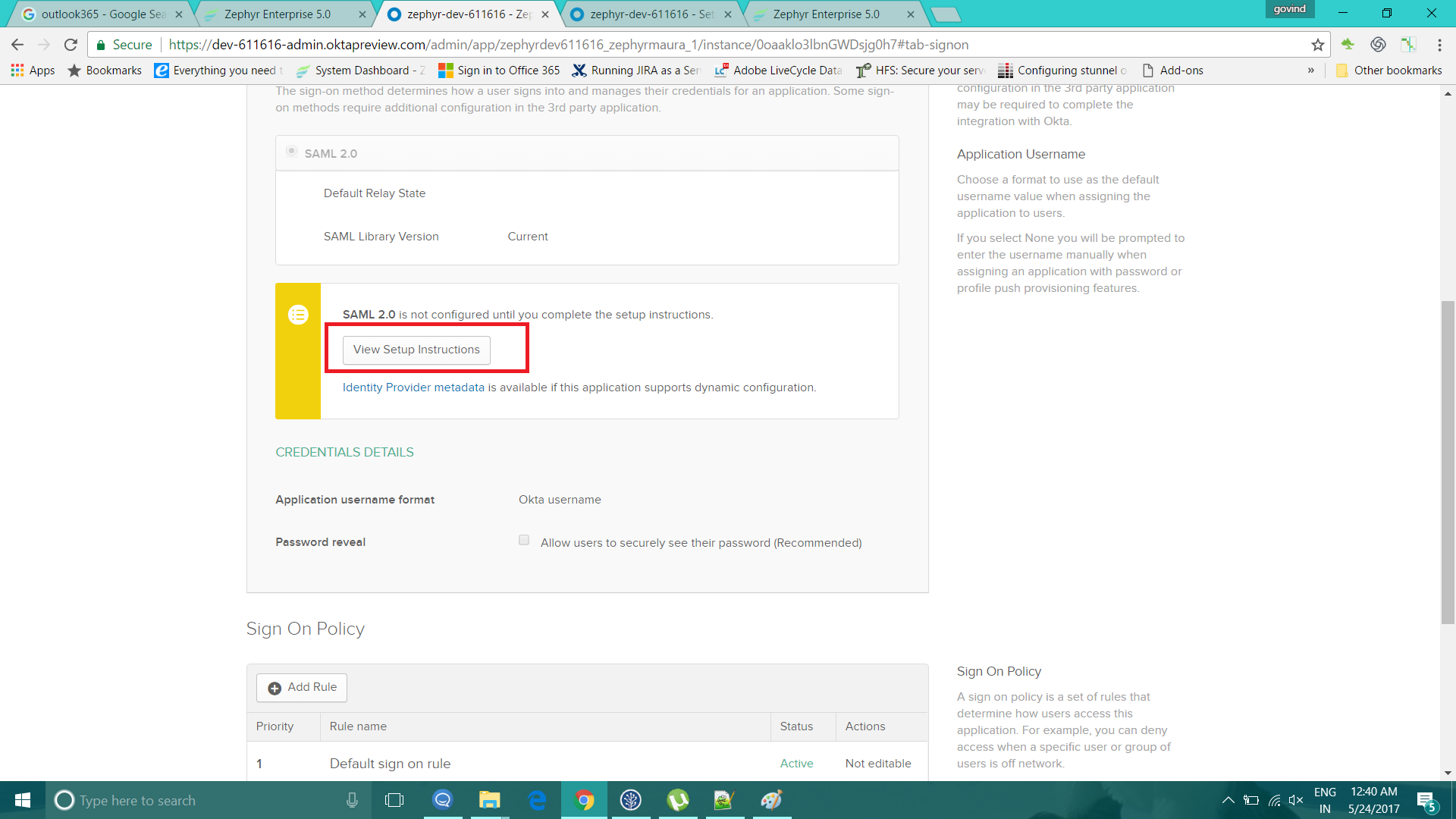
Task: Open Identity Provider metadata link
Action: pos(413,388)
